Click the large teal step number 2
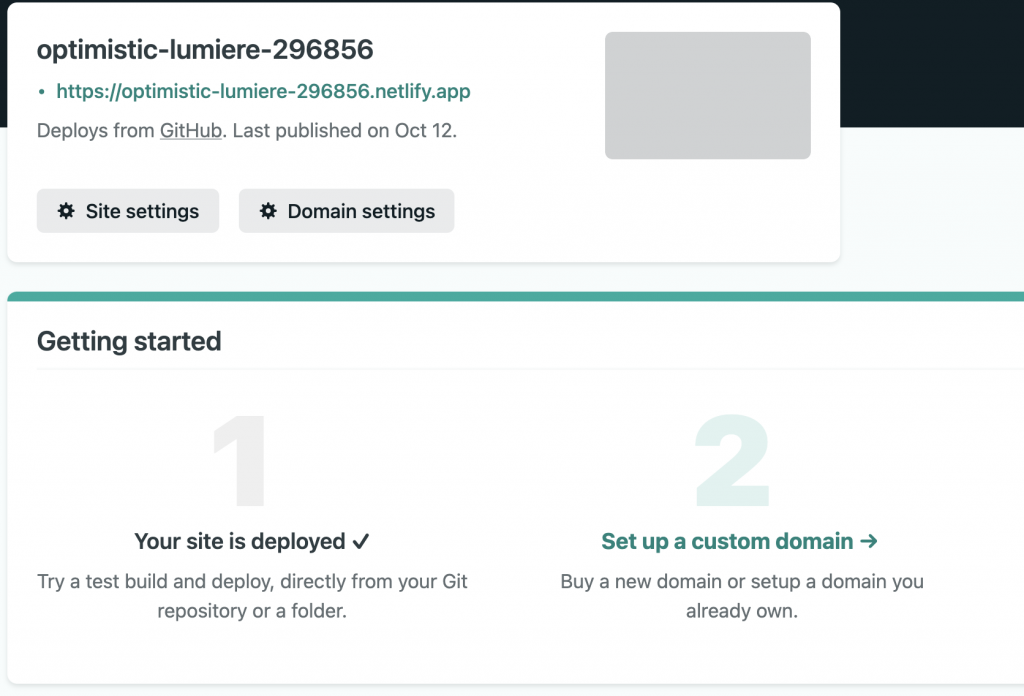This screenshot has height=696, width=1024. click(733, 460)
